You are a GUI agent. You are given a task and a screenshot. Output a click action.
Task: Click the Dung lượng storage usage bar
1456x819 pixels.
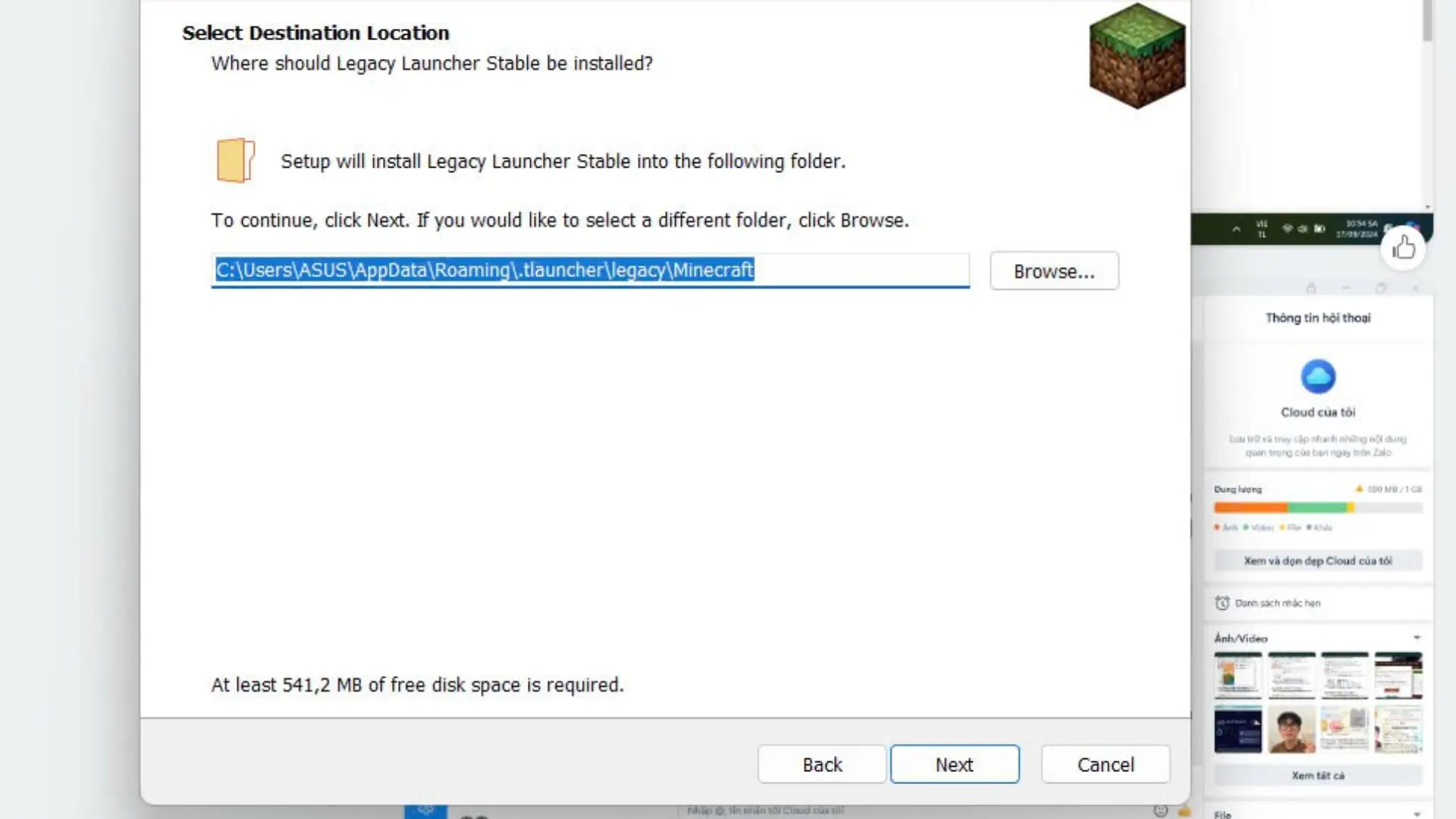tap(1318, 507)
